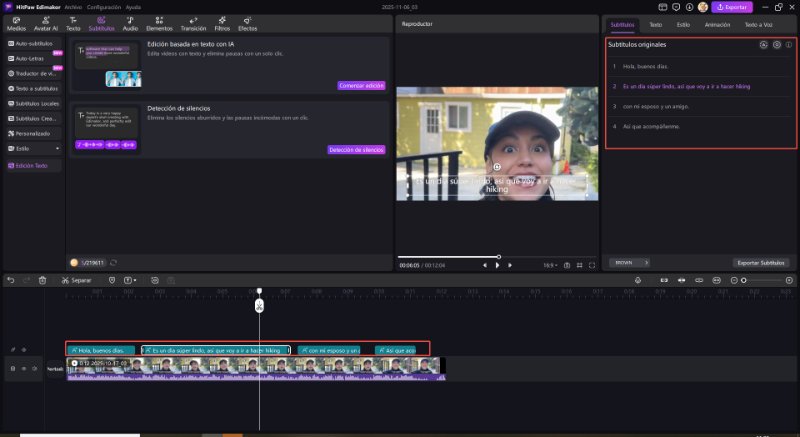Open the Avatar AI tool
Screen dimensions: 800x437
click(45, 22)
